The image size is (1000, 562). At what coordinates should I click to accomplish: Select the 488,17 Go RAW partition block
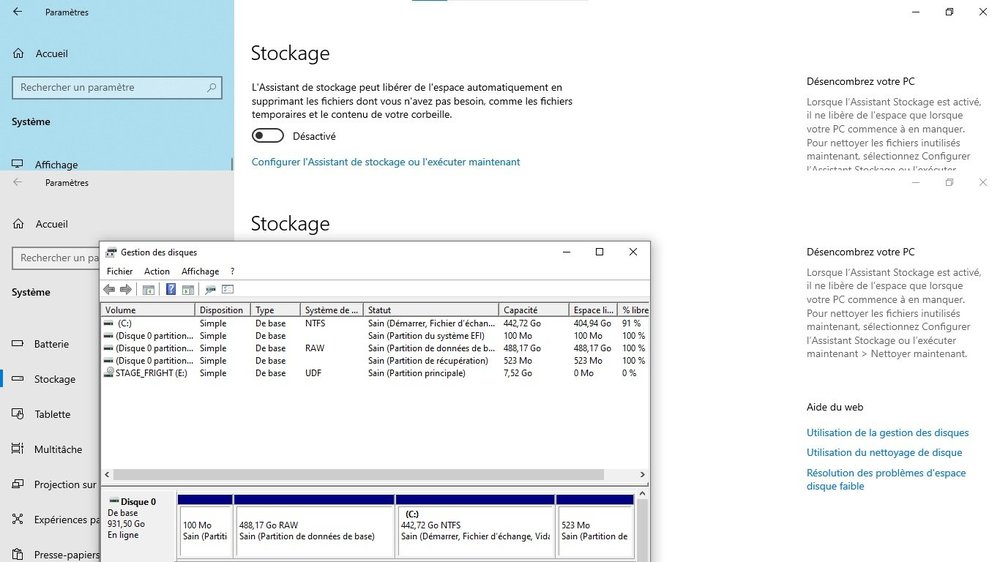tap(314, 530)
